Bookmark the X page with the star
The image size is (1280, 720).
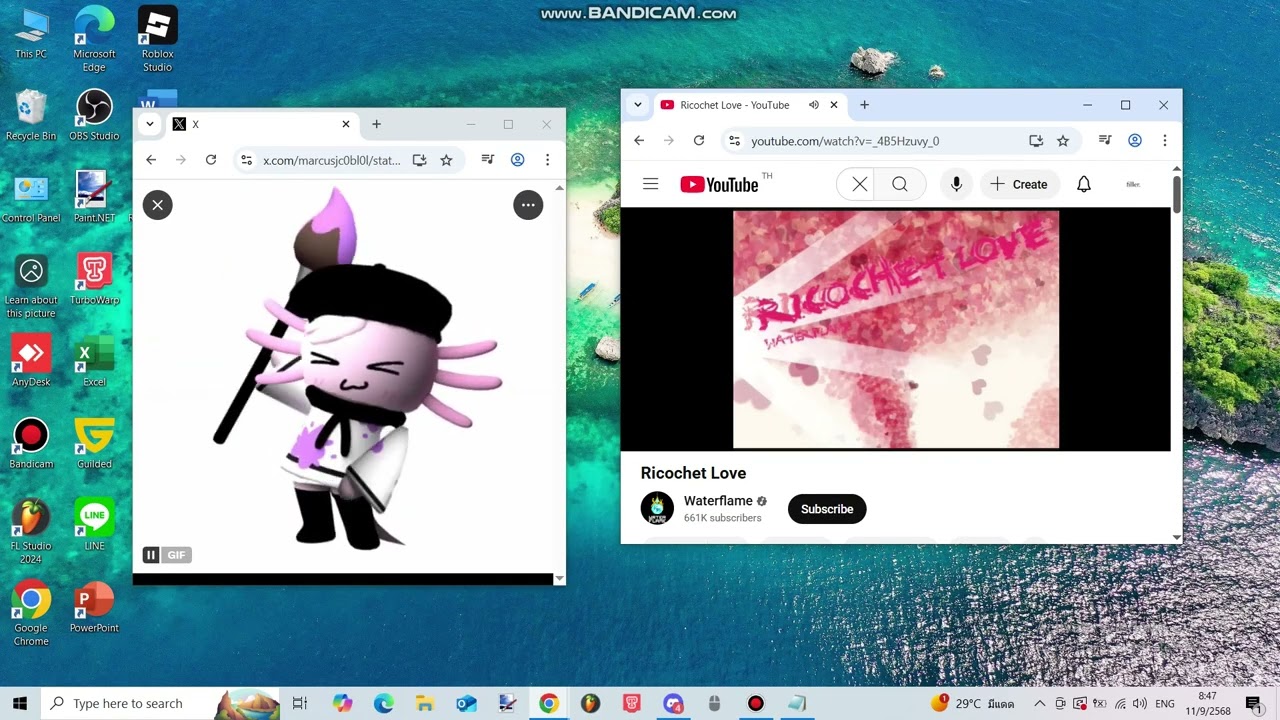[446, 160]
